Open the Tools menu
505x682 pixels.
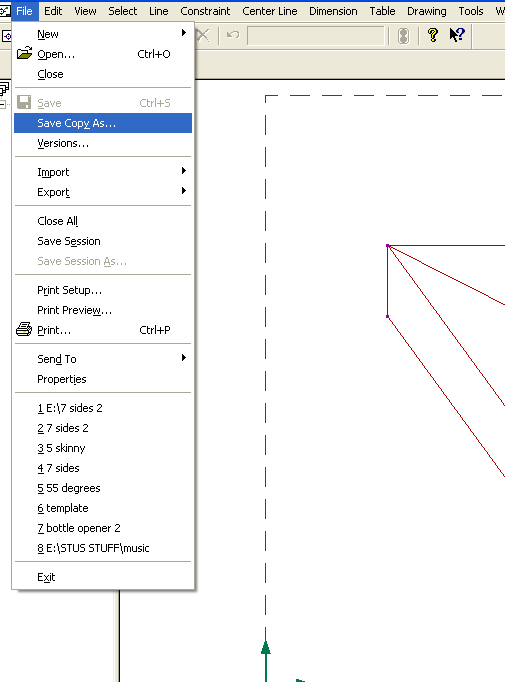coord(471,11)
